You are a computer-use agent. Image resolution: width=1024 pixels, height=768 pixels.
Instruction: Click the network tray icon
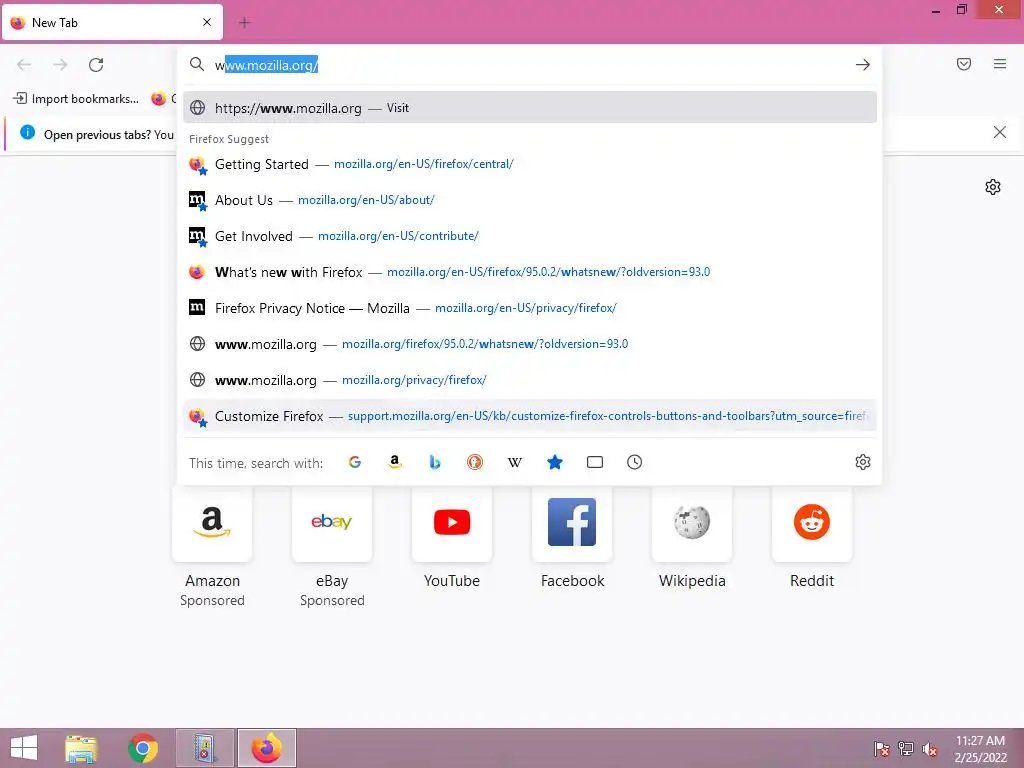click(x=906, y=749)
